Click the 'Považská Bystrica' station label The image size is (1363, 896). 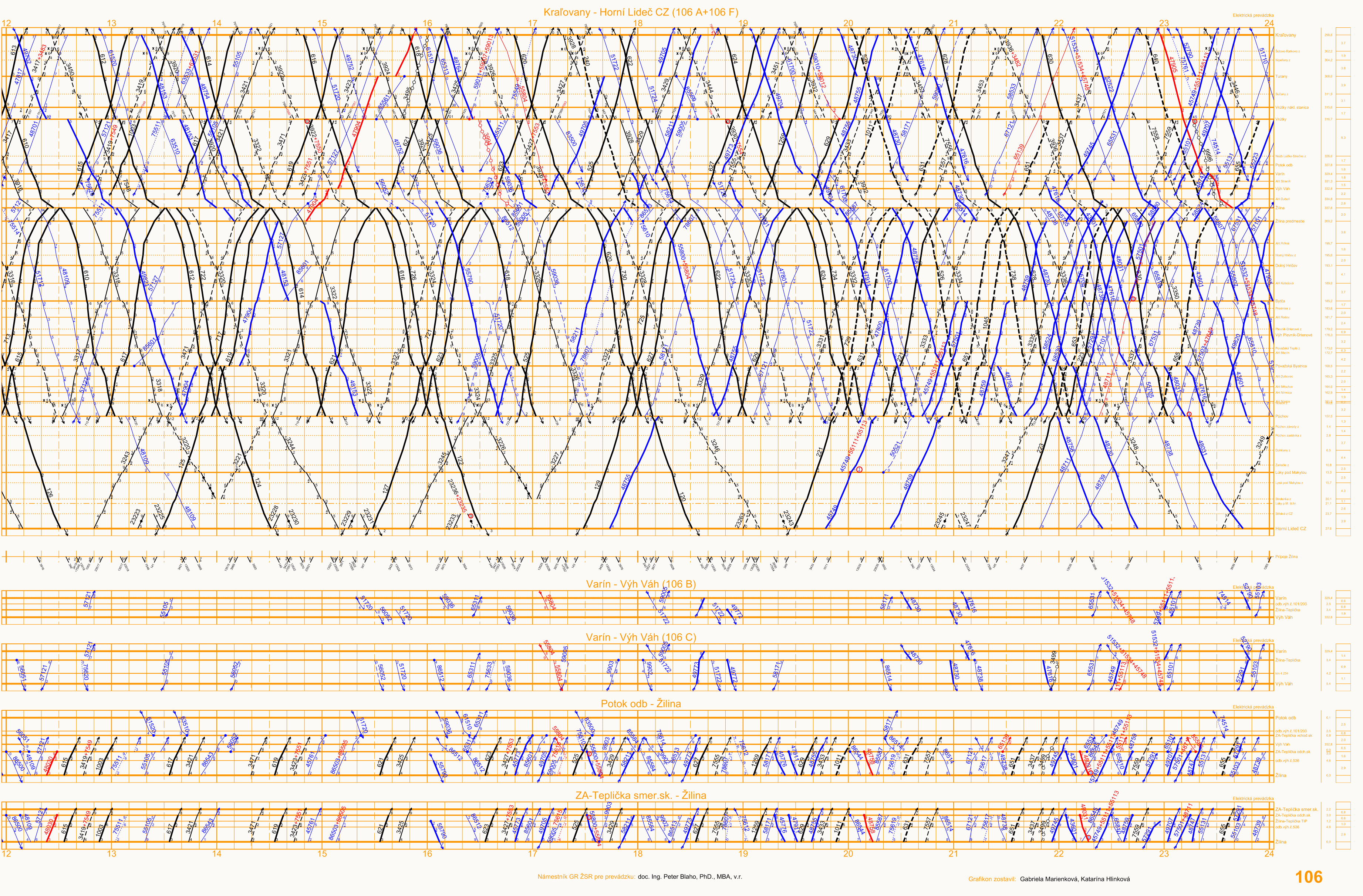click(1291, 366)
